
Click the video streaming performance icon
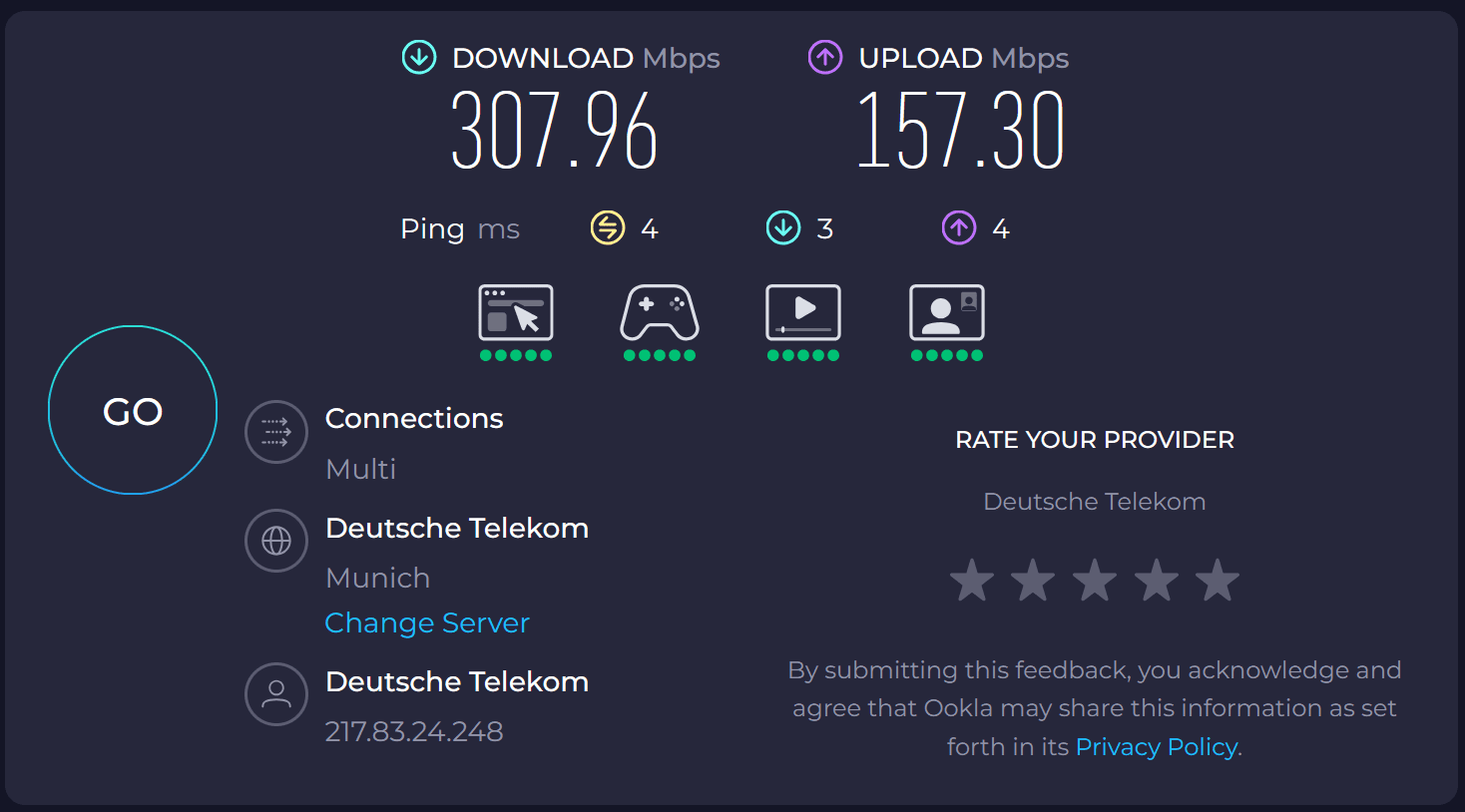coord(802,313)
